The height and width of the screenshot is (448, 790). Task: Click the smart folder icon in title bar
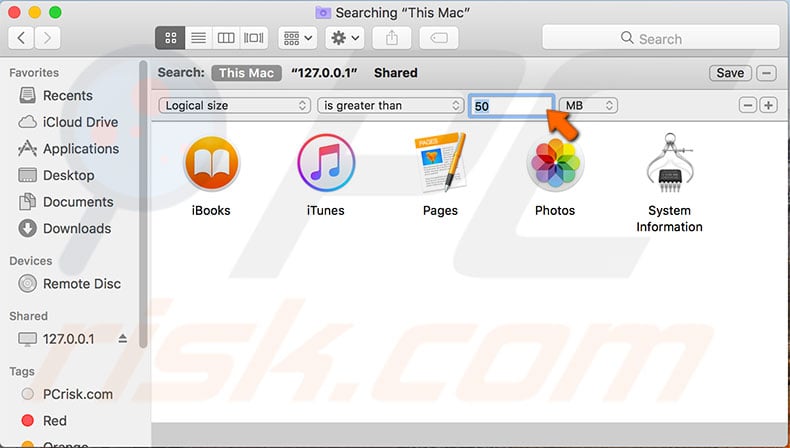pos(323,13)
